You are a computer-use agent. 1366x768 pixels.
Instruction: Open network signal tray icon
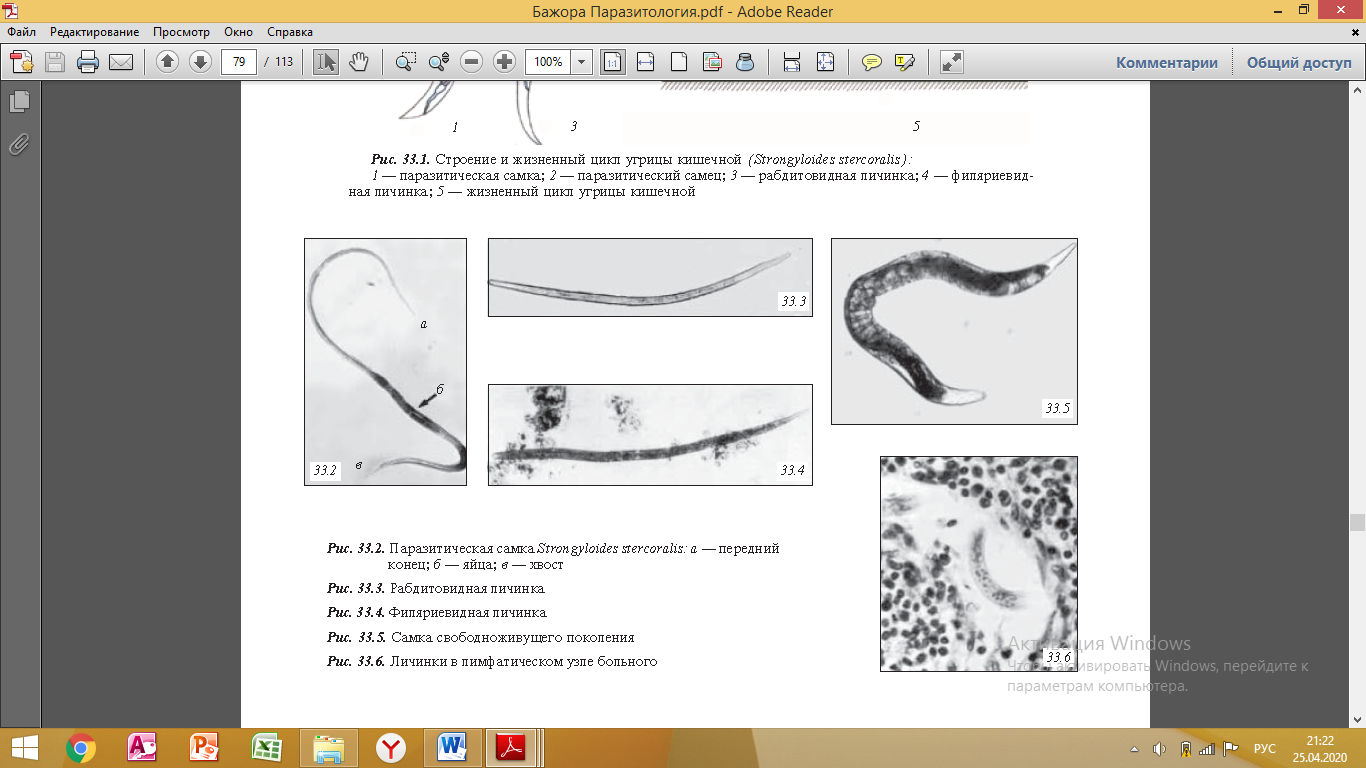(x=1207, y=748)
